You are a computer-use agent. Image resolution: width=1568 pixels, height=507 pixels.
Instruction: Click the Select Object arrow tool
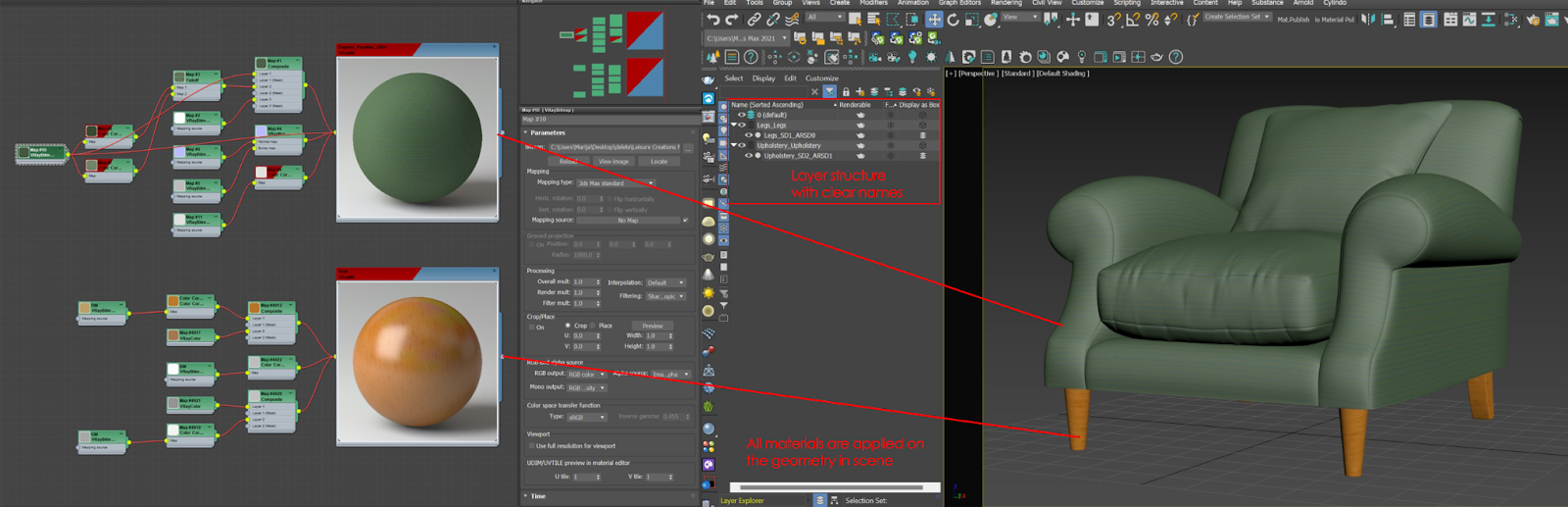(x=856, y=20)
